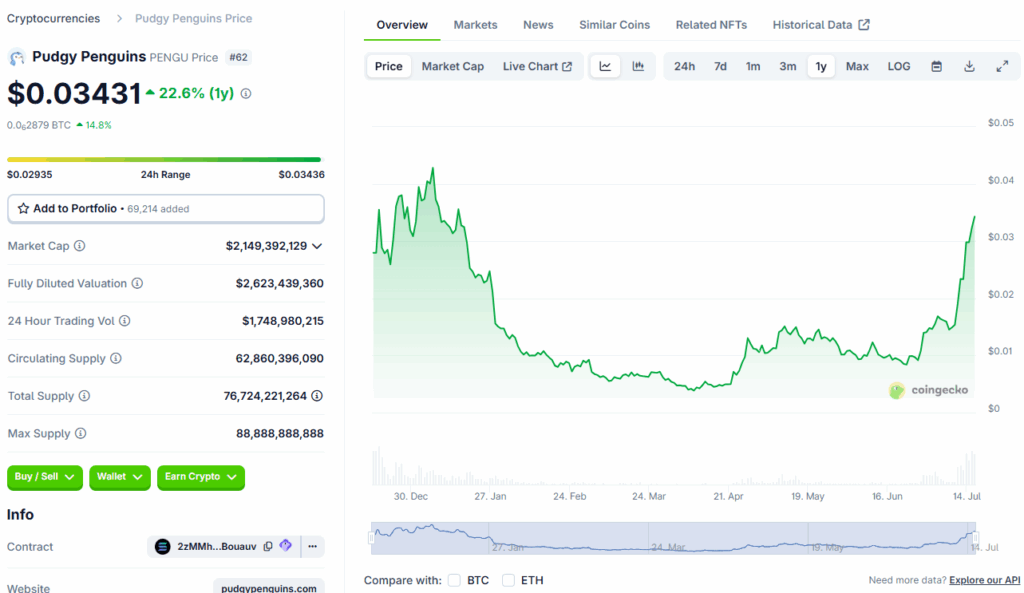The width and height of the screenshot is (1024, 593).
Task: Open Similar Coins tab
Action: 615,25
